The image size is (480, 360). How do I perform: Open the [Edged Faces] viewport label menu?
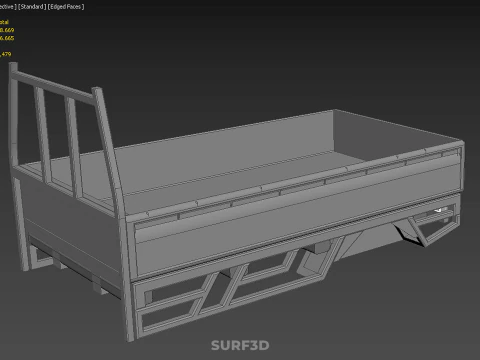[66, 7]
